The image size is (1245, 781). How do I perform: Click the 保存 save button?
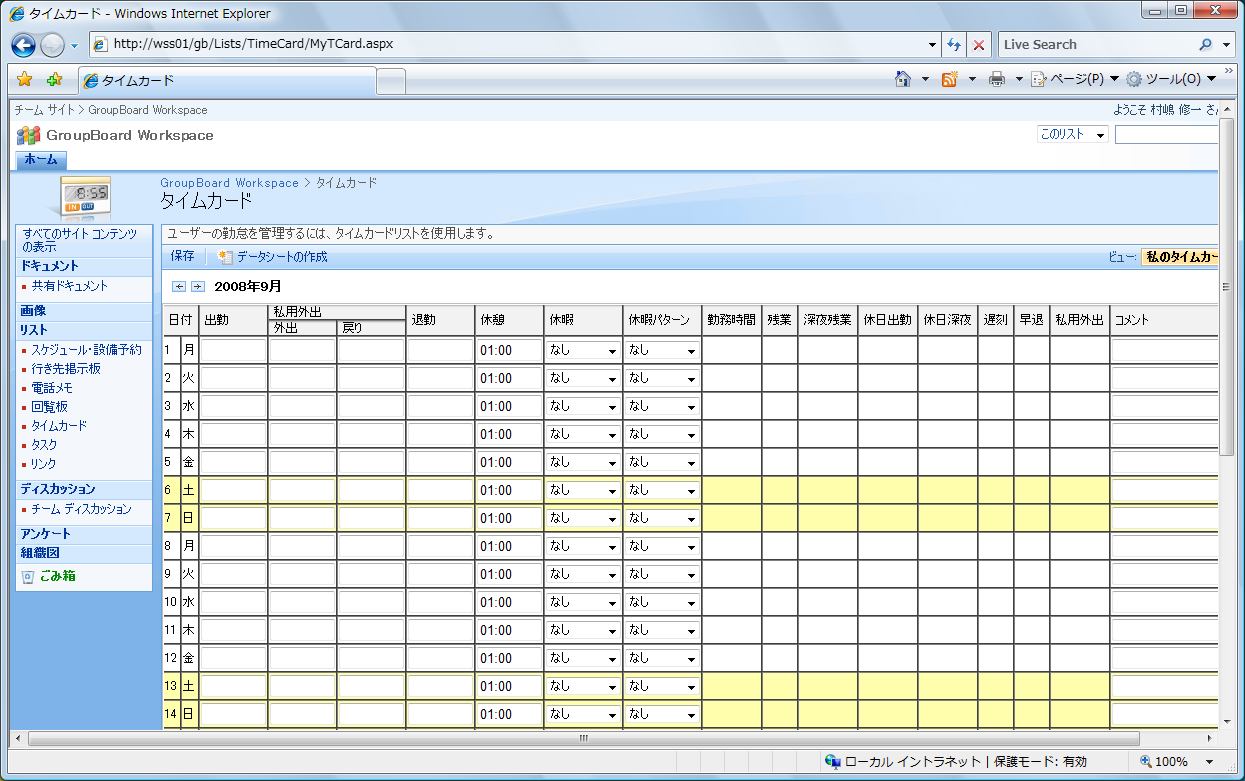click(182, 256)
